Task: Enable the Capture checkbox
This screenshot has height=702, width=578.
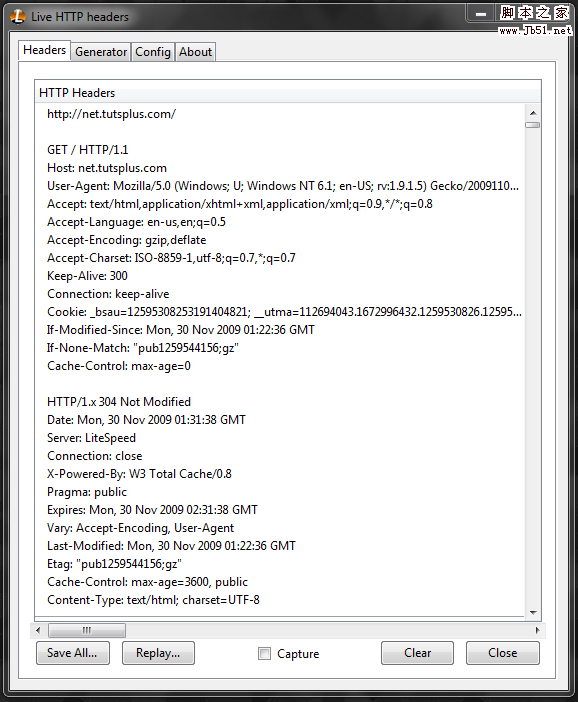Action: pyautogui.click(x=264, y=654)
